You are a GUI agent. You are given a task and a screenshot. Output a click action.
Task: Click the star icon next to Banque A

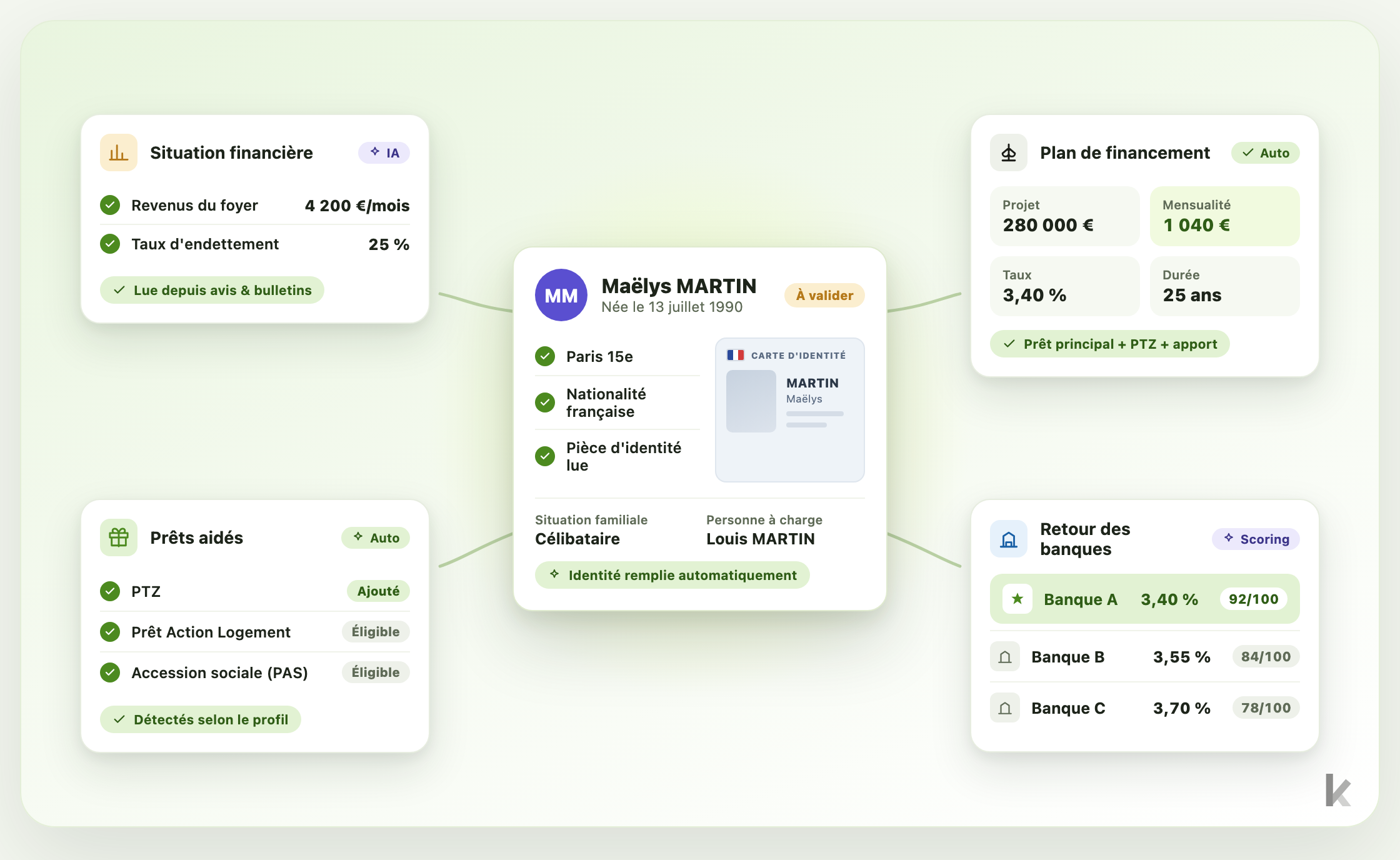point(1017,599)
